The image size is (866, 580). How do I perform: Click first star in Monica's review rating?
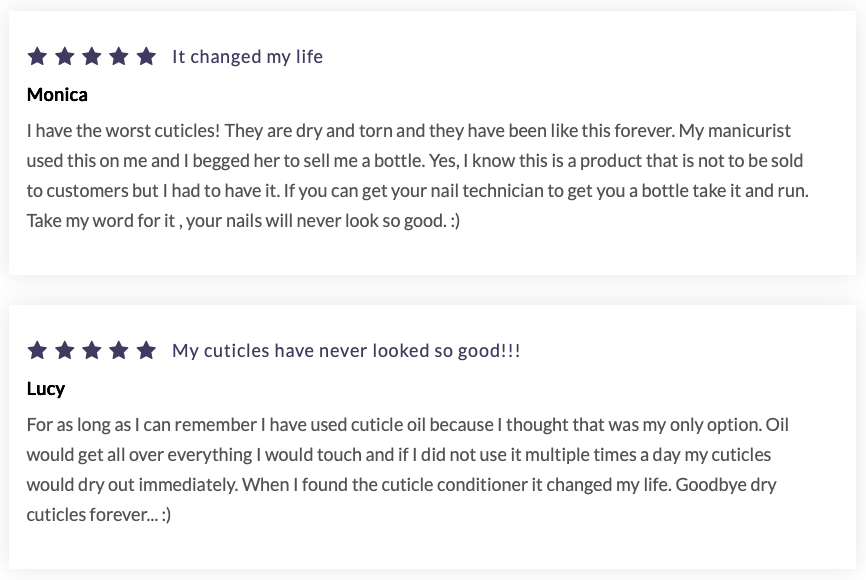(37, 56)
